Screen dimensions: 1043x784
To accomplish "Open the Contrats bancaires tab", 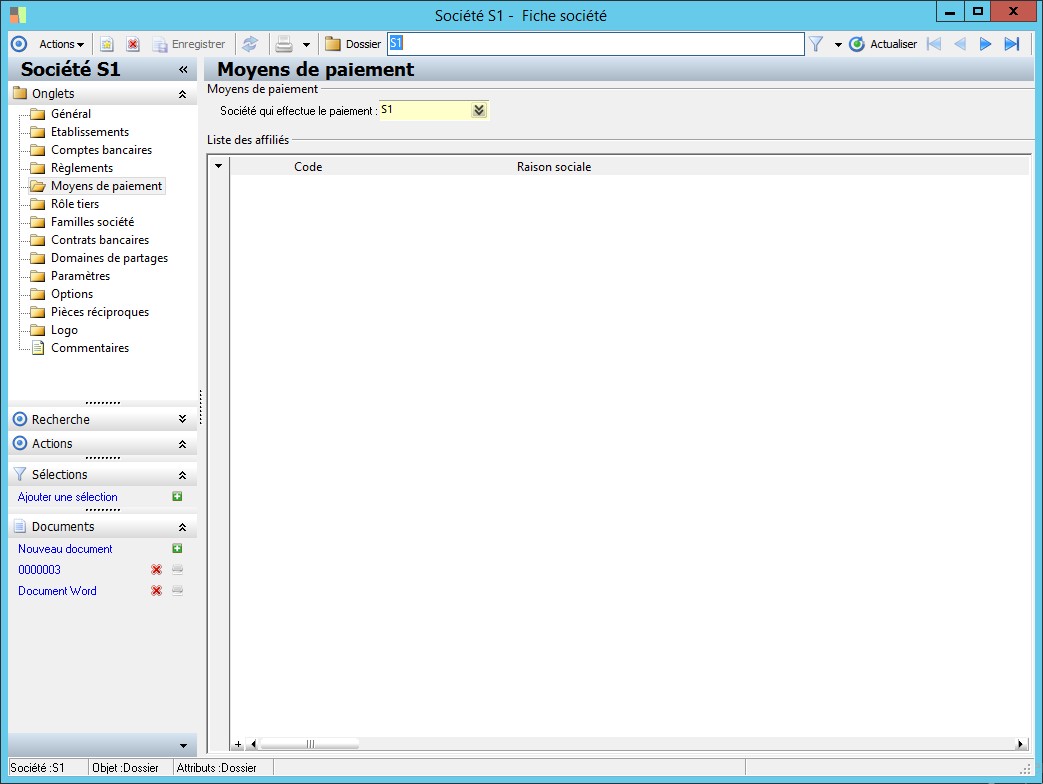I will click(x=100, y=239).
